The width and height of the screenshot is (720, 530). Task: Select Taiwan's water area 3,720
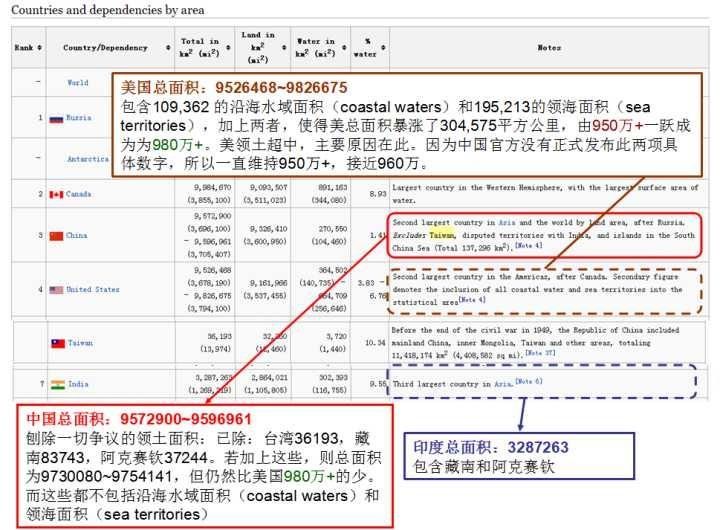point(337,336)
